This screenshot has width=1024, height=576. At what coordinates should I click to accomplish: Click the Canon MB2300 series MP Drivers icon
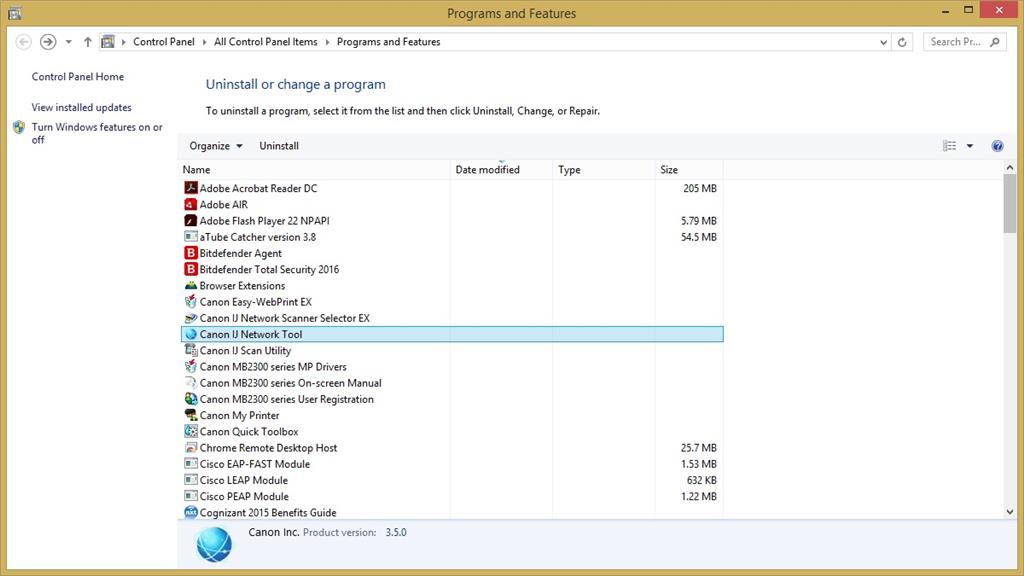[x=191, y=366]
